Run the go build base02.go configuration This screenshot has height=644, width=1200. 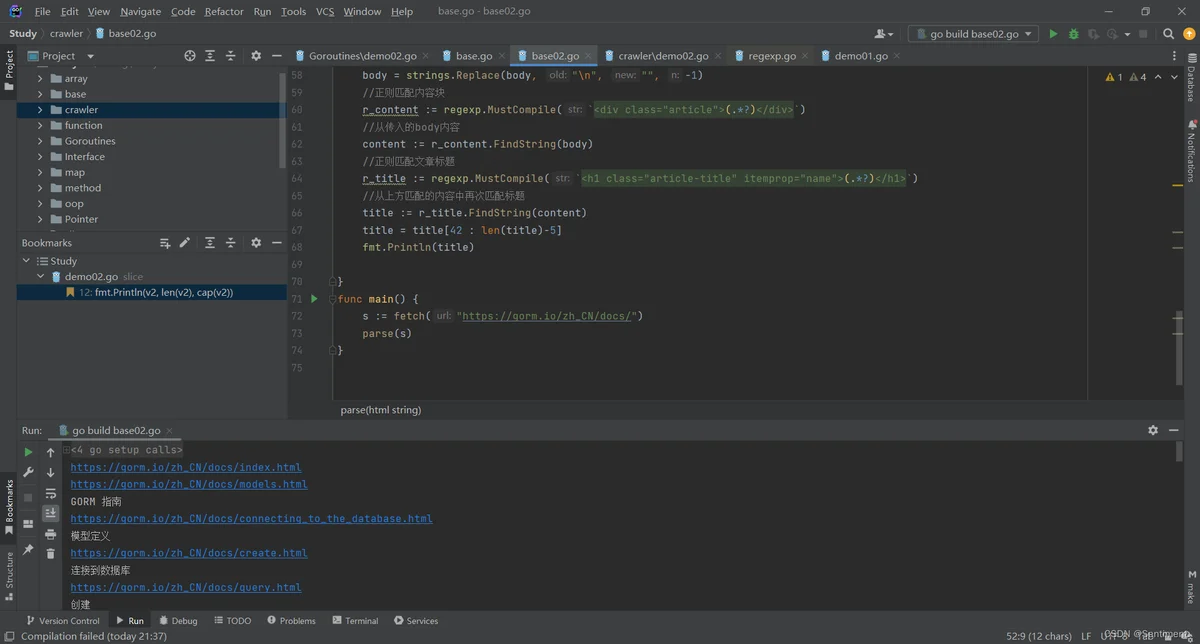(x=1053, y=34)
